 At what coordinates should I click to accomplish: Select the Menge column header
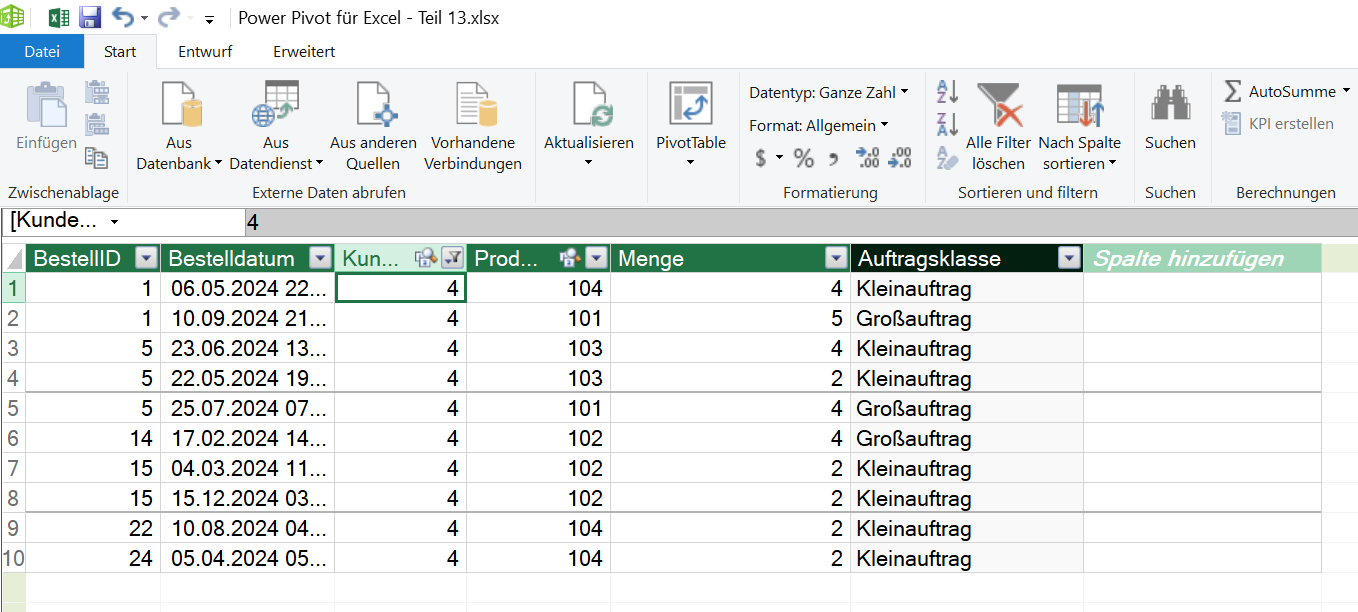coord(731,259)
